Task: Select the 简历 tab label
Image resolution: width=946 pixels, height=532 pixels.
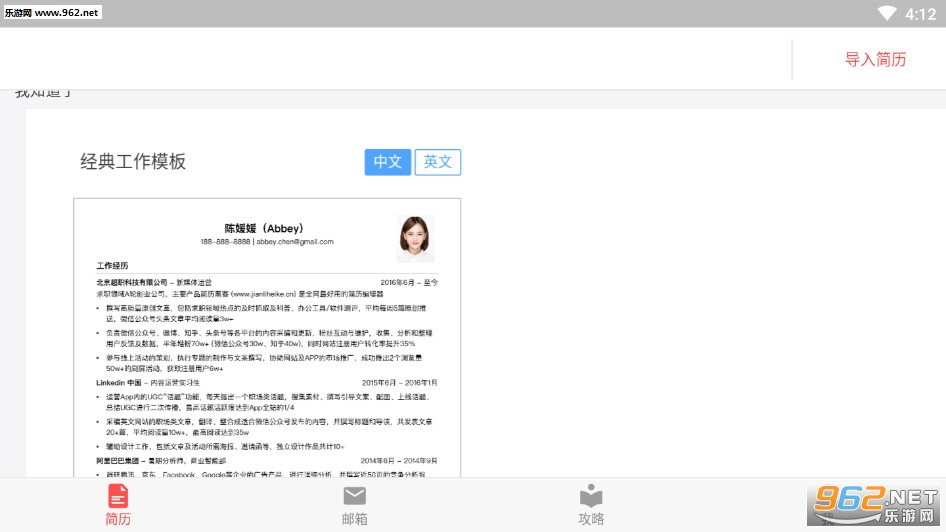Action: click(x=118, y=519)
